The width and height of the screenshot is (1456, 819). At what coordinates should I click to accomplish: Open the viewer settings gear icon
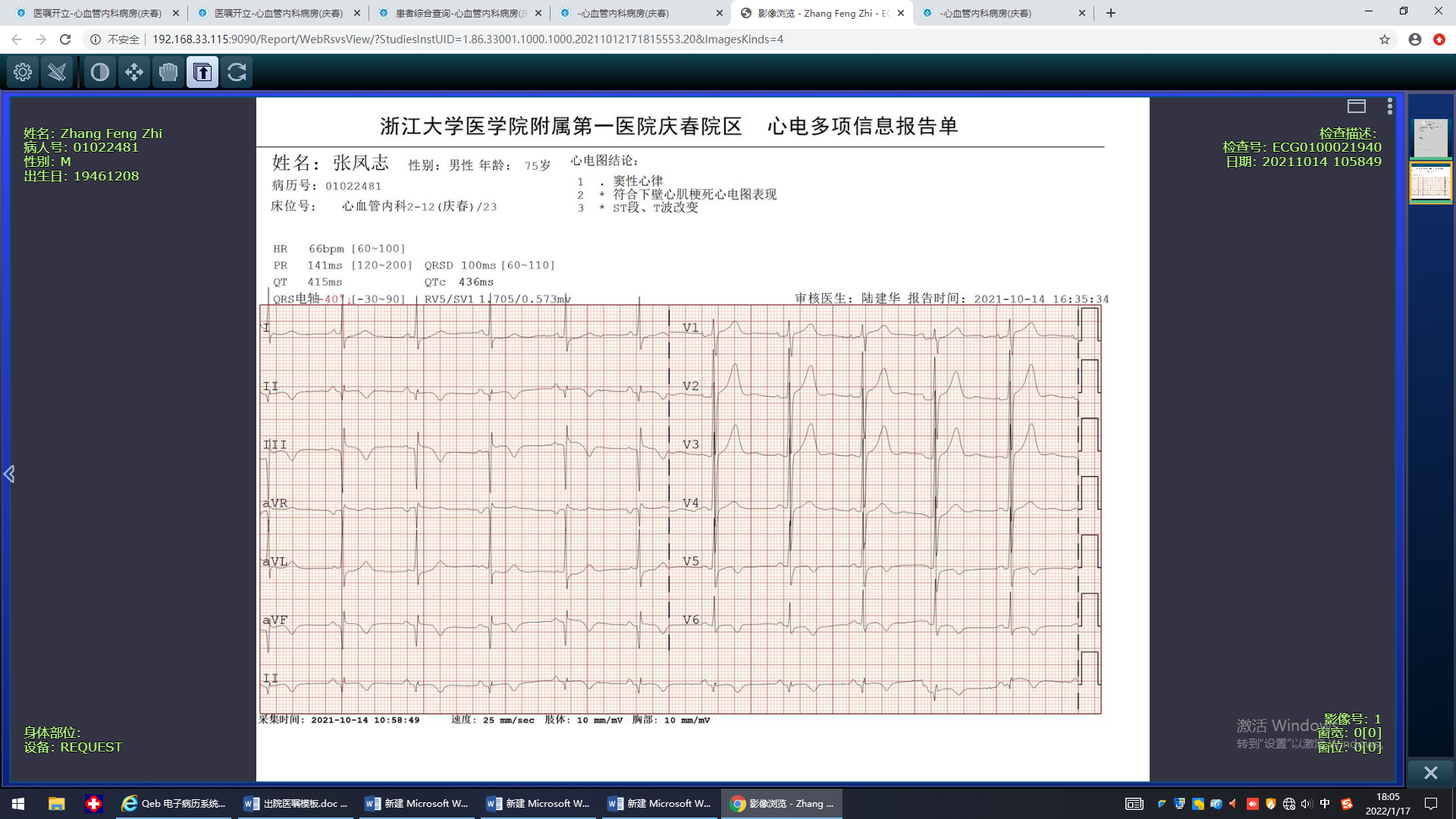[23, 72]
